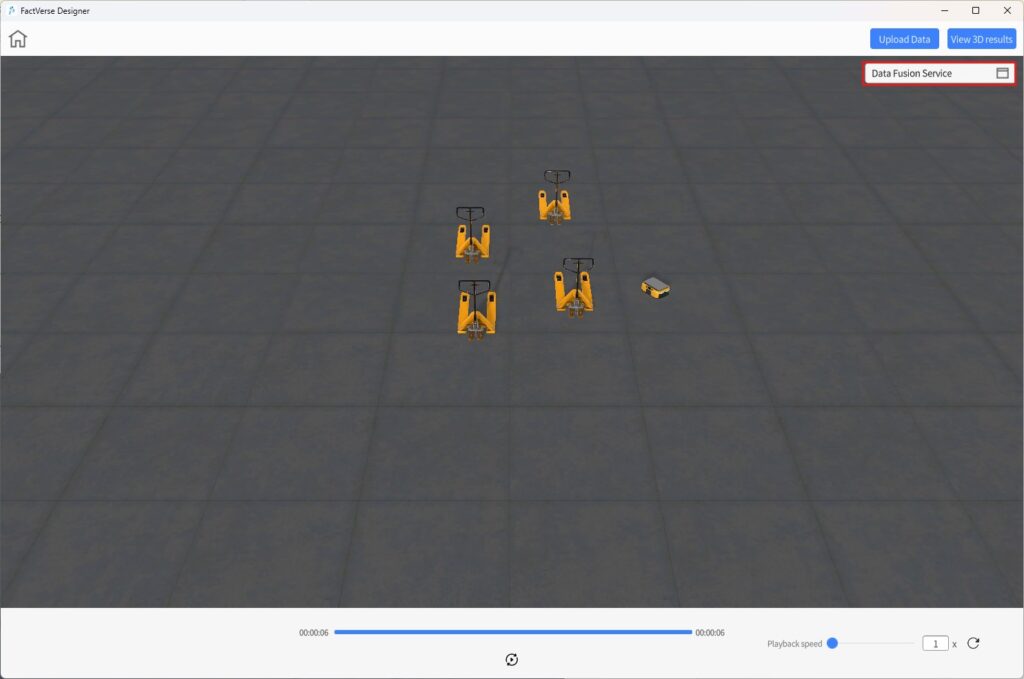Click the FactVerse Designer title bar app icon

pyautogui.click(x=11, y=10)
